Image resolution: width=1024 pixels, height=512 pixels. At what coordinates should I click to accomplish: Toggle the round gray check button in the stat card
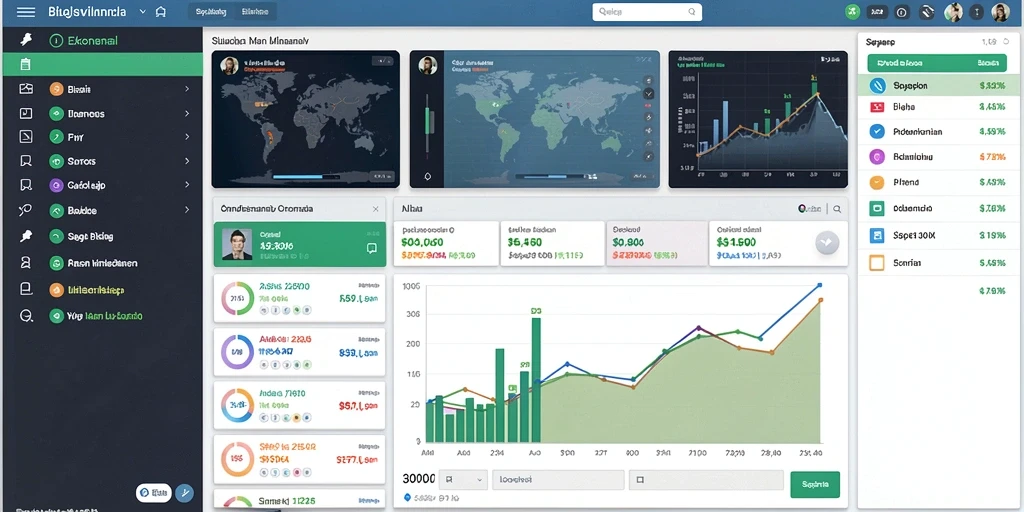click(x=827, y=242)
